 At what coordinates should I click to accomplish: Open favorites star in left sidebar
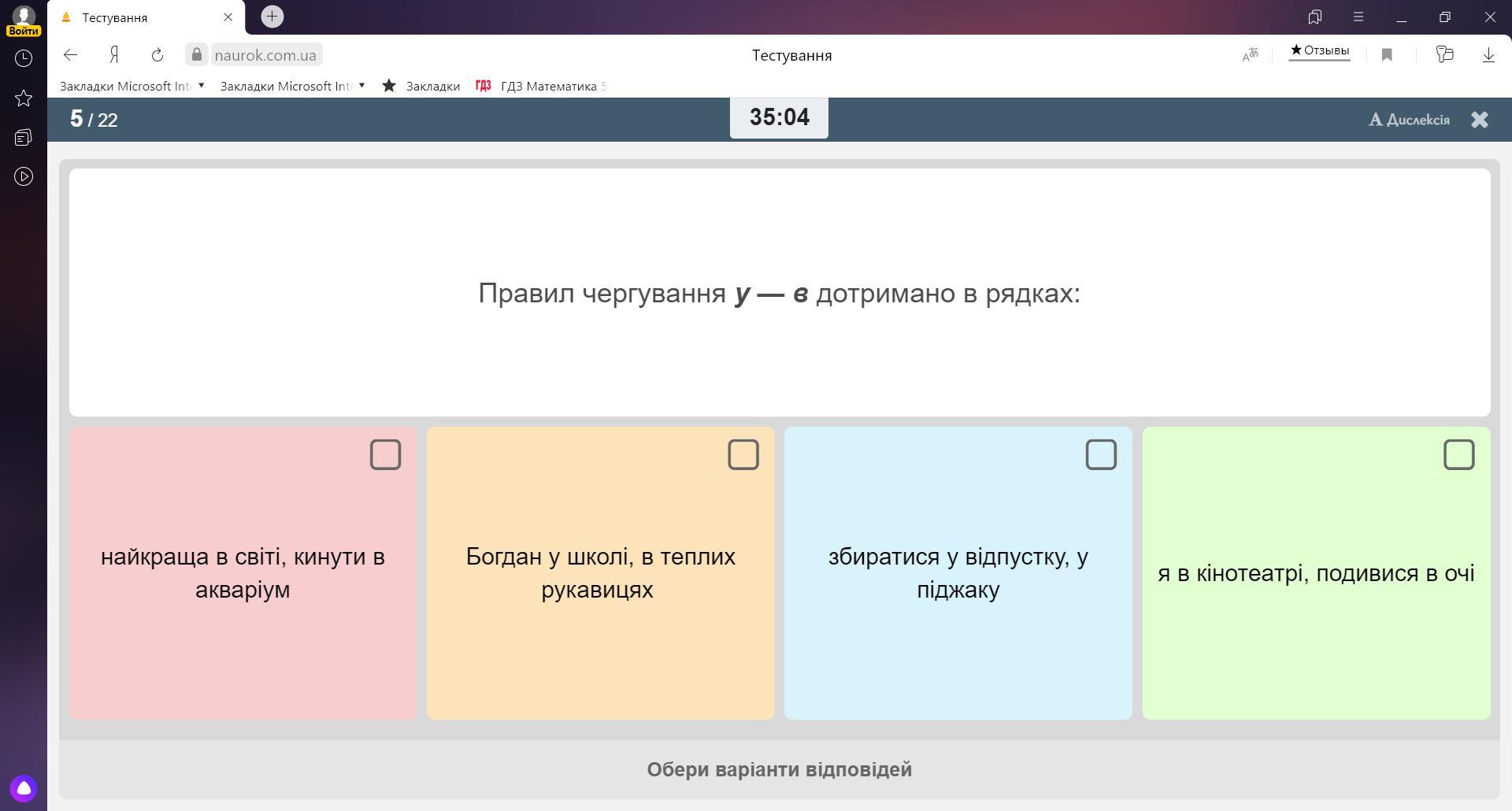point(24,98)
